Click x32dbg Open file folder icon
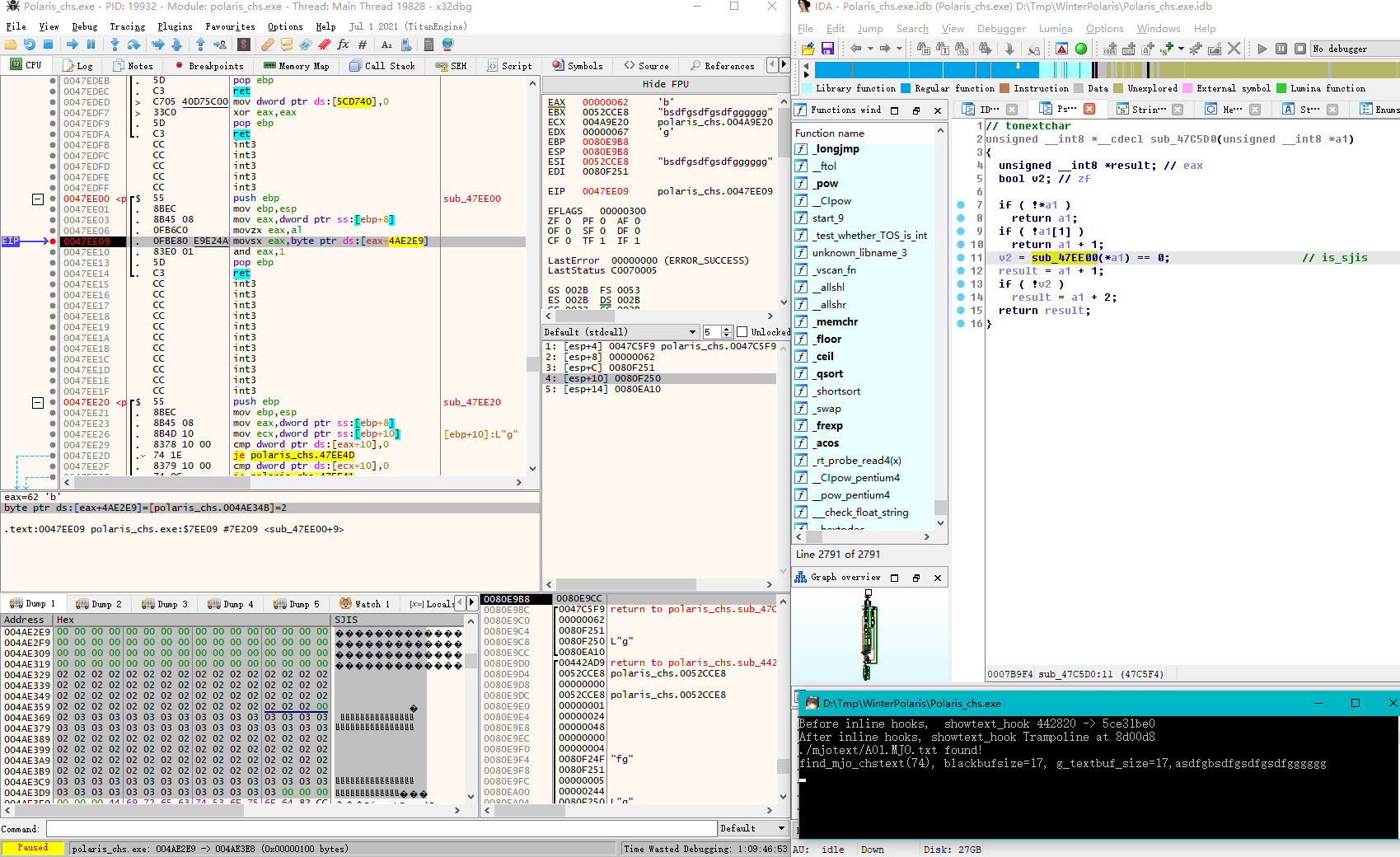1400x857 pixels. point(11,44)
